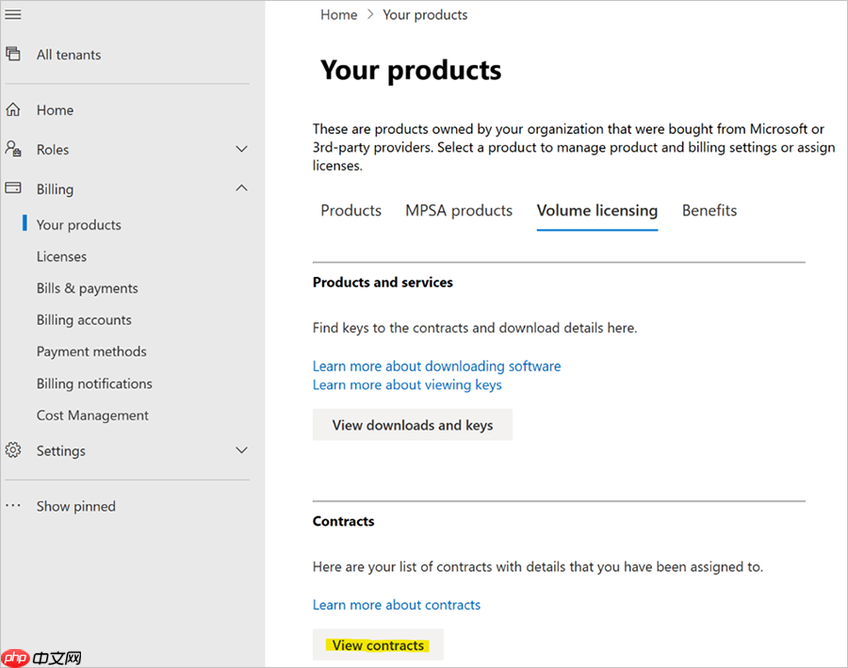This screenshot has width=848, height=668.
Task: Click the breadcrumb separator chevron
Action: 370,15
